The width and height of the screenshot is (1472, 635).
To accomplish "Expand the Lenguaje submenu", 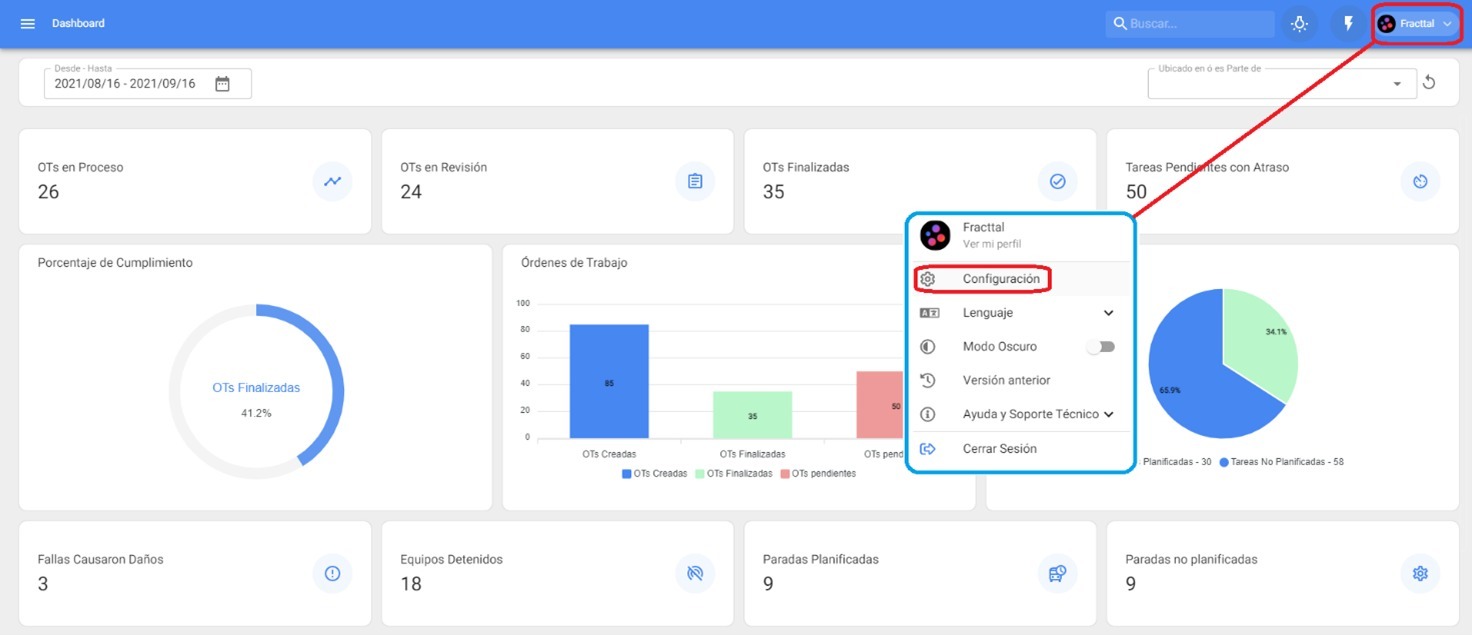I will [1108, 313].
